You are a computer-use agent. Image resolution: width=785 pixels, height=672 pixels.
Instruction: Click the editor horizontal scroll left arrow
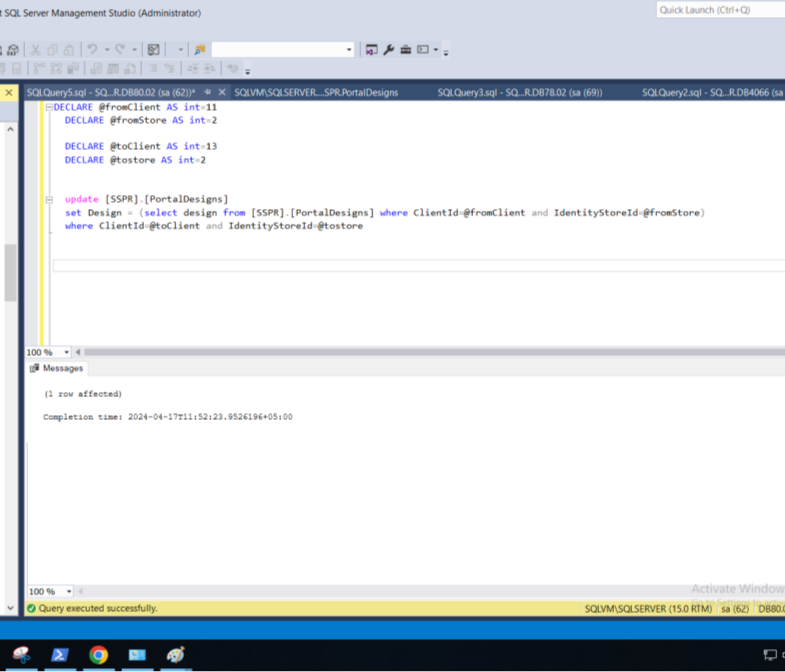pos(78,352)
